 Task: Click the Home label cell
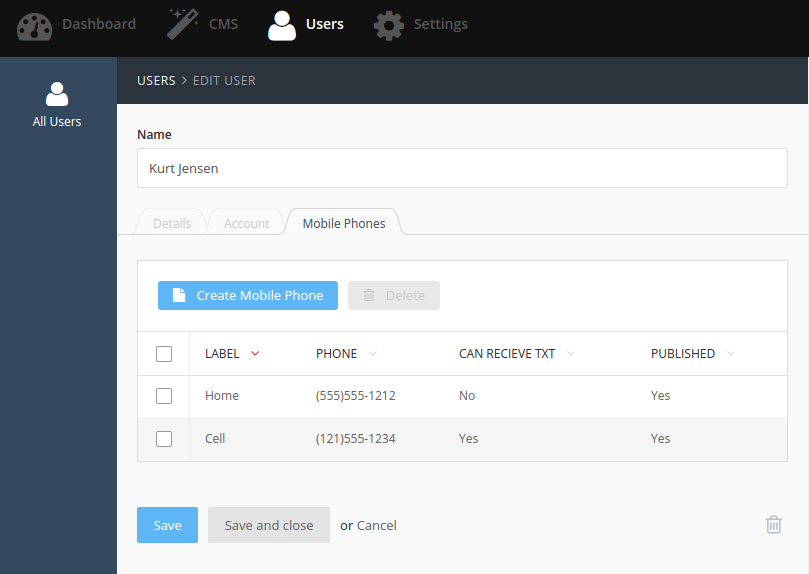[x=222, y=396]
